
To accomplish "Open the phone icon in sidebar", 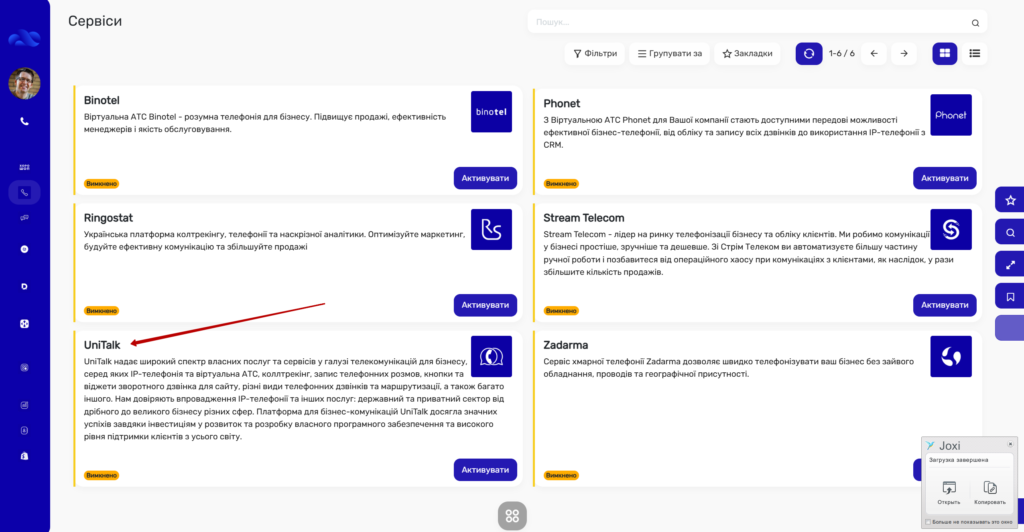I will (24, 122).
